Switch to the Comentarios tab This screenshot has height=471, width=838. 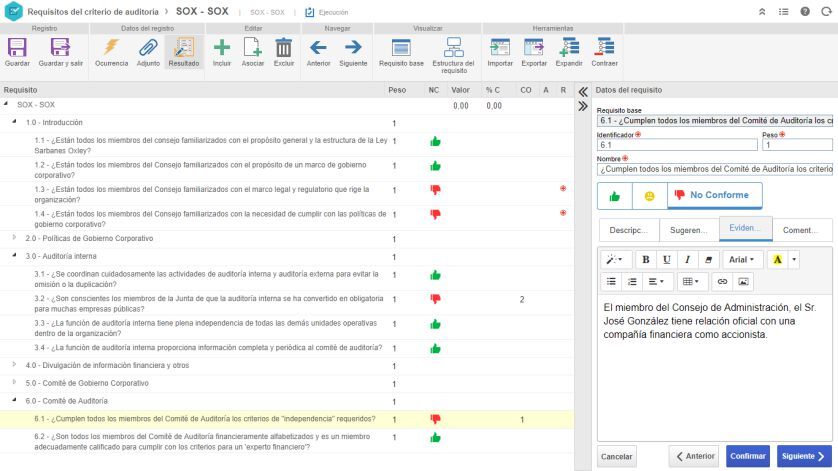(x=802, y=230)
